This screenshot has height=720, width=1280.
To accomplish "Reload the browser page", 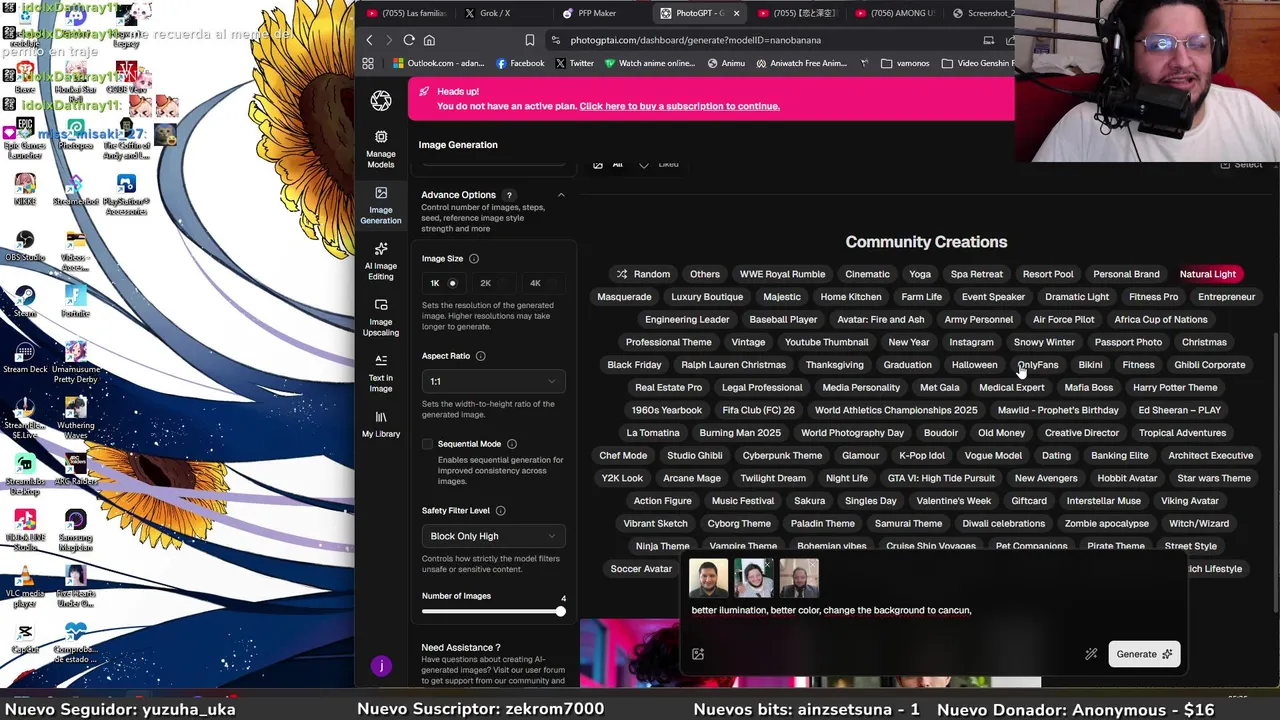I will (409, 40).
